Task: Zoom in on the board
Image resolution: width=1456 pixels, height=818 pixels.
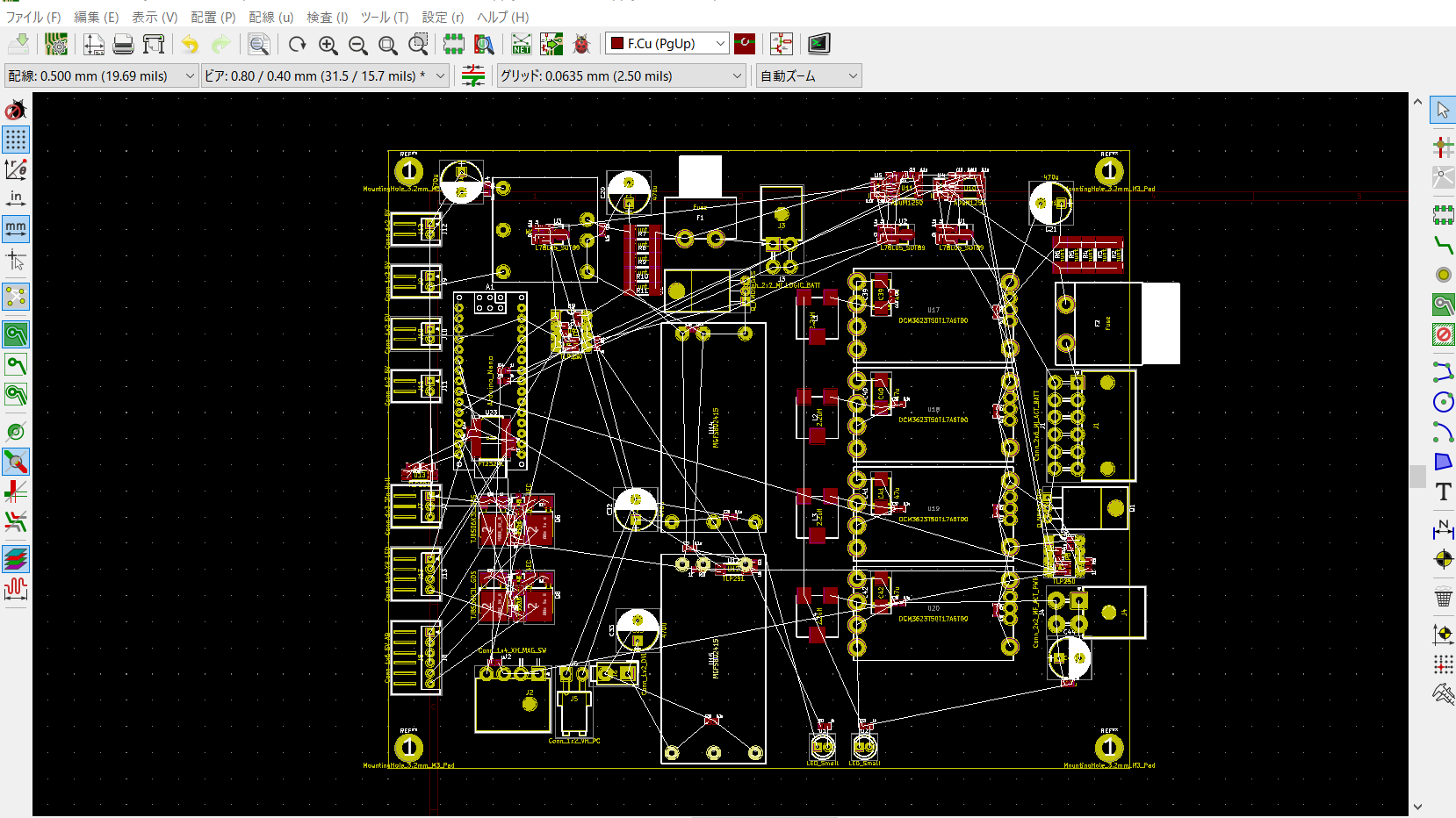Action: tap(328, 44)
